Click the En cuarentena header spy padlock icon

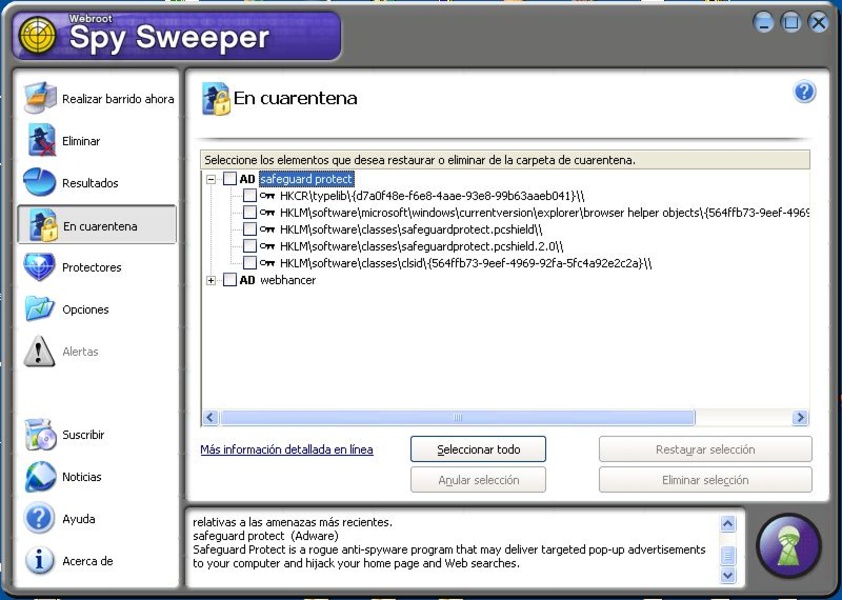[216, 98]
